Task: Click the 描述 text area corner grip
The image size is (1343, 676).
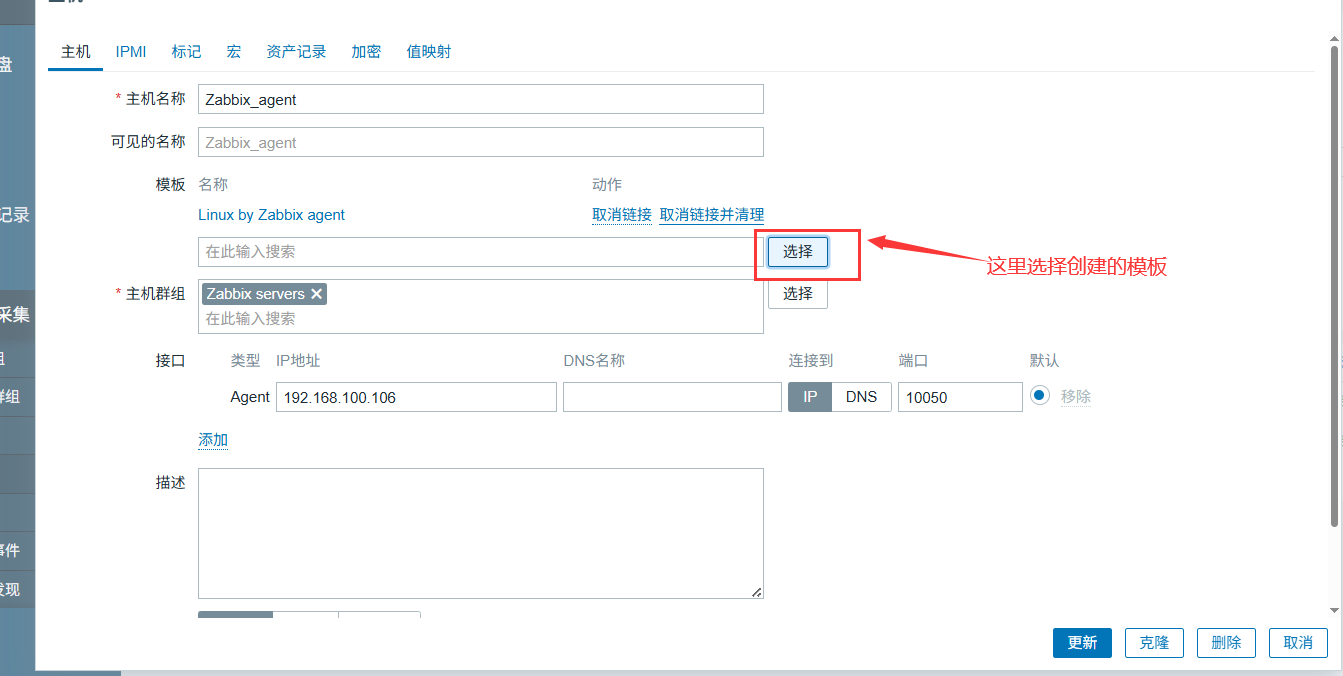Action: tap(757, 592)
